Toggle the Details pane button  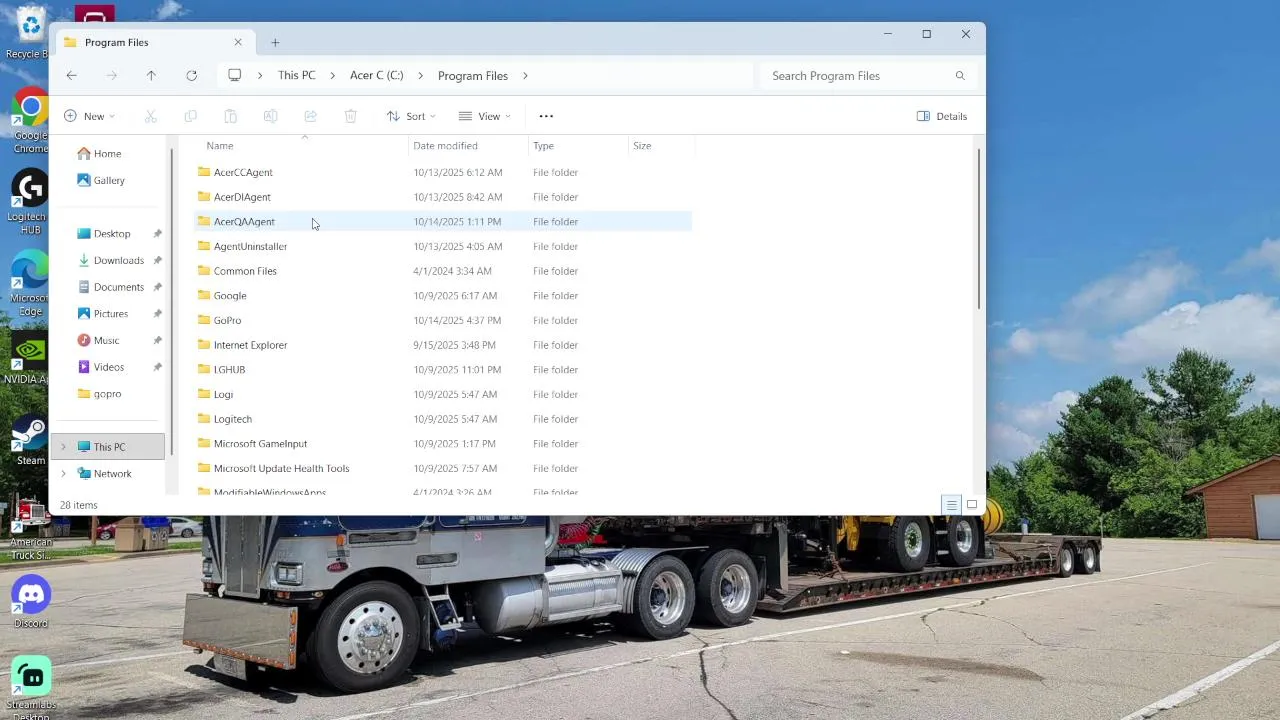942,116
